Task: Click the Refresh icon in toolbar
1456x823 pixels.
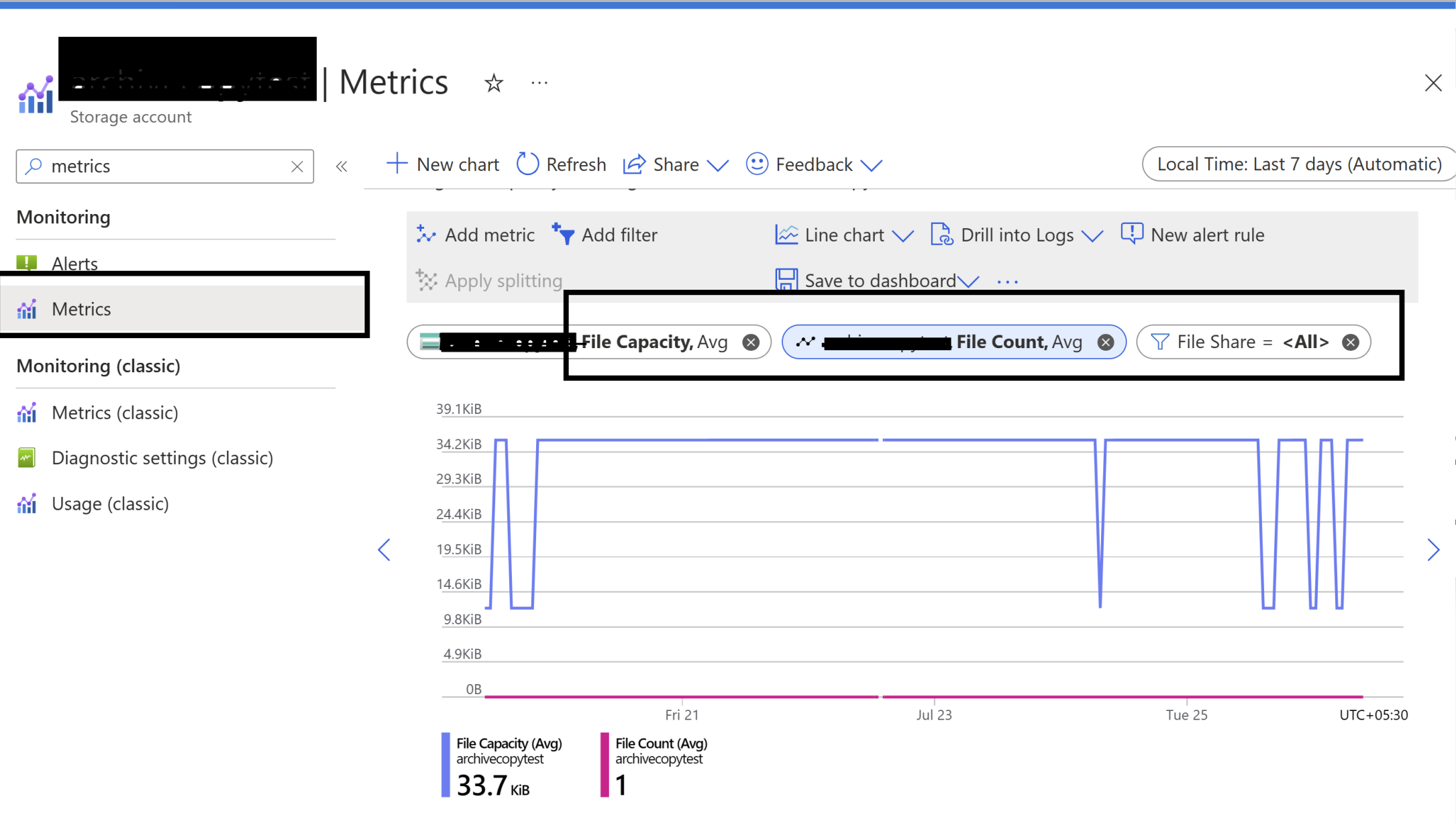Action: point(527,164)
